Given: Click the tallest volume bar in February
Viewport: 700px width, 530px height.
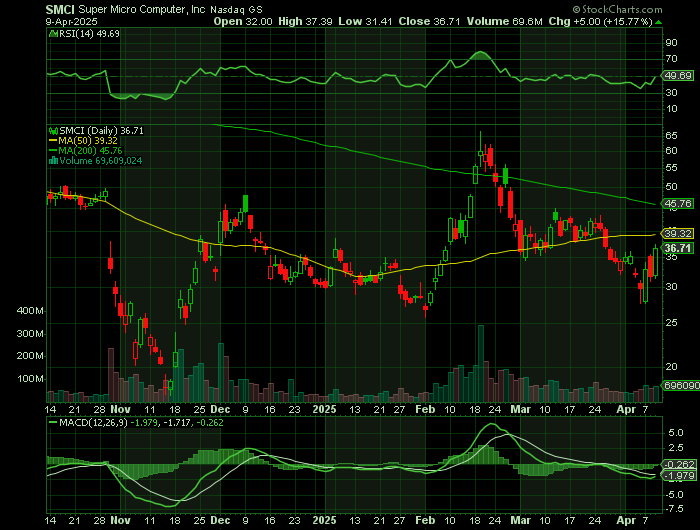Looking at the screenshot, I should point(481,364).
